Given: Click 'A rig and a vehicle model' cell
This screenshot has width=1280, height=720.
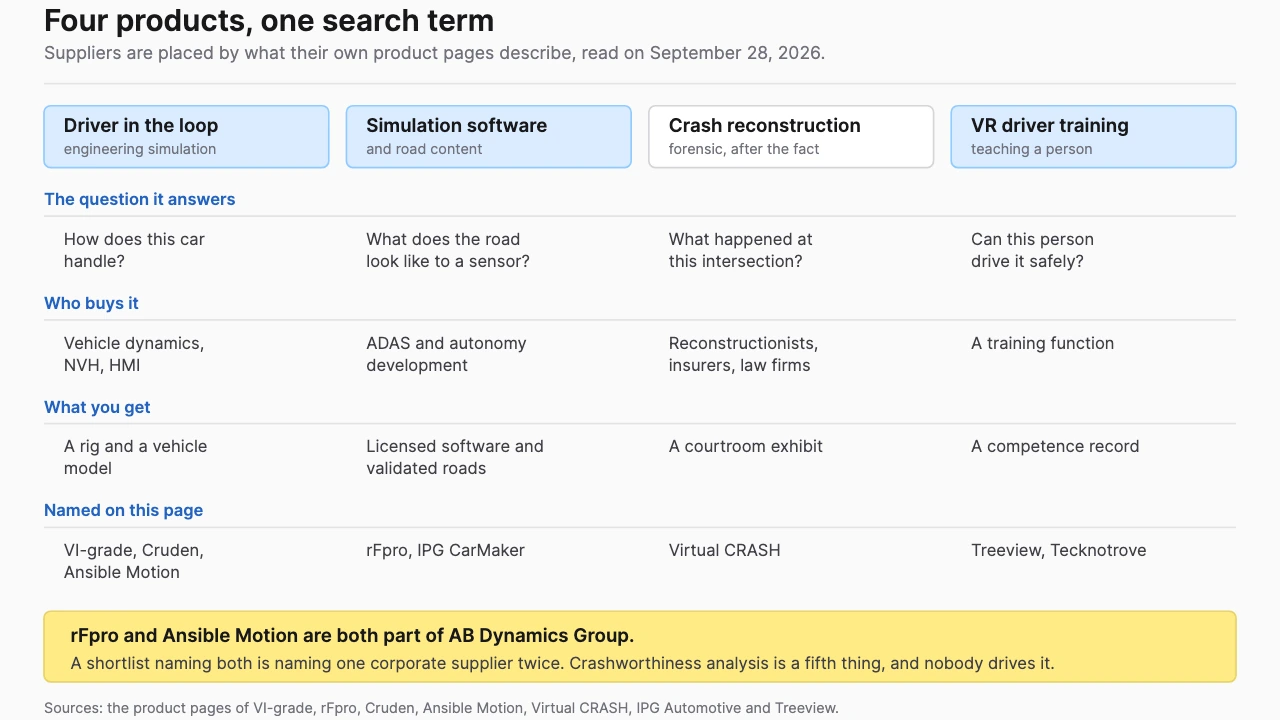Looking at the screenshot, I should 135,457.
